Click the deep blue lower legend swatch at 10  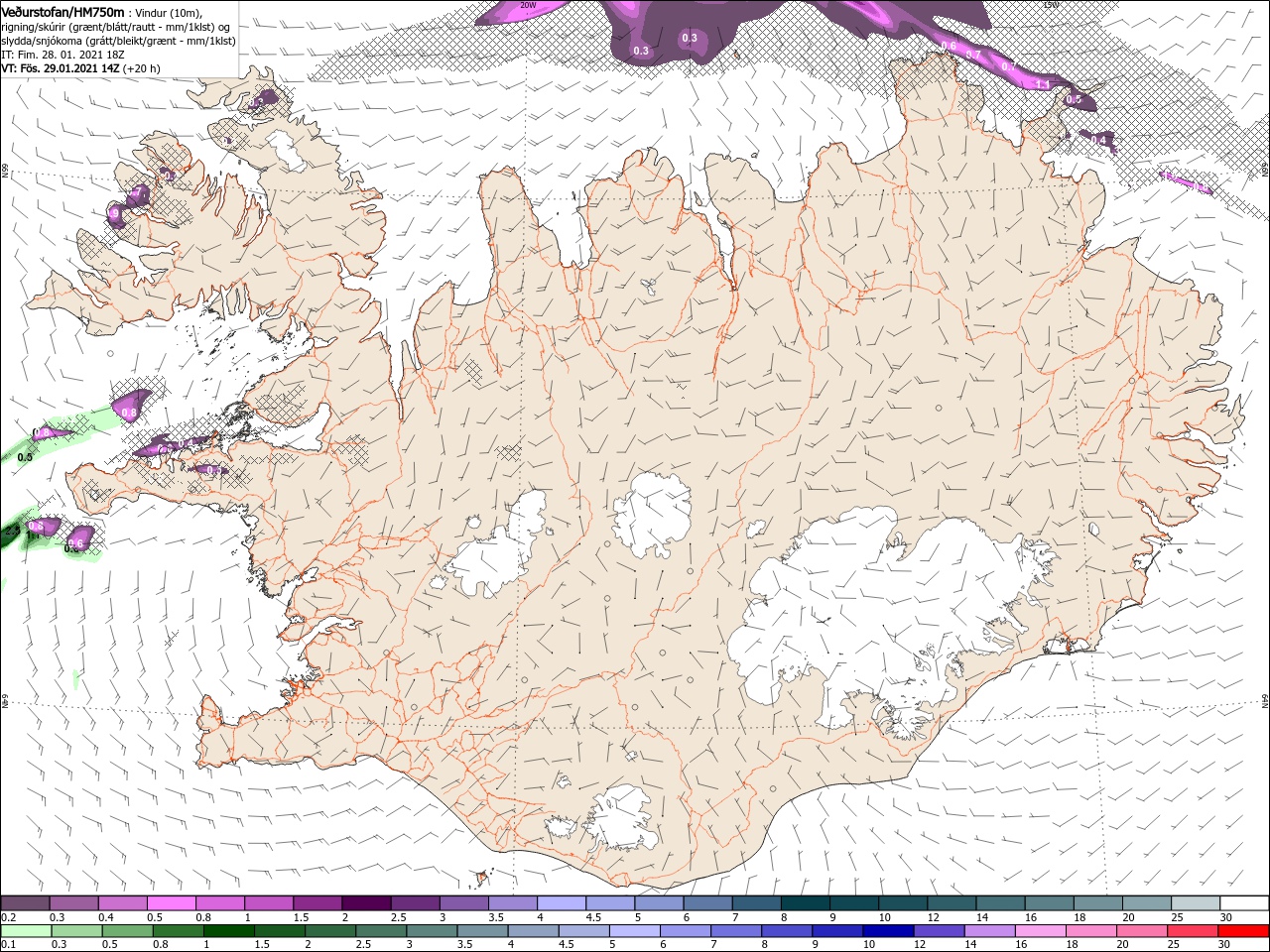point(886,931)
